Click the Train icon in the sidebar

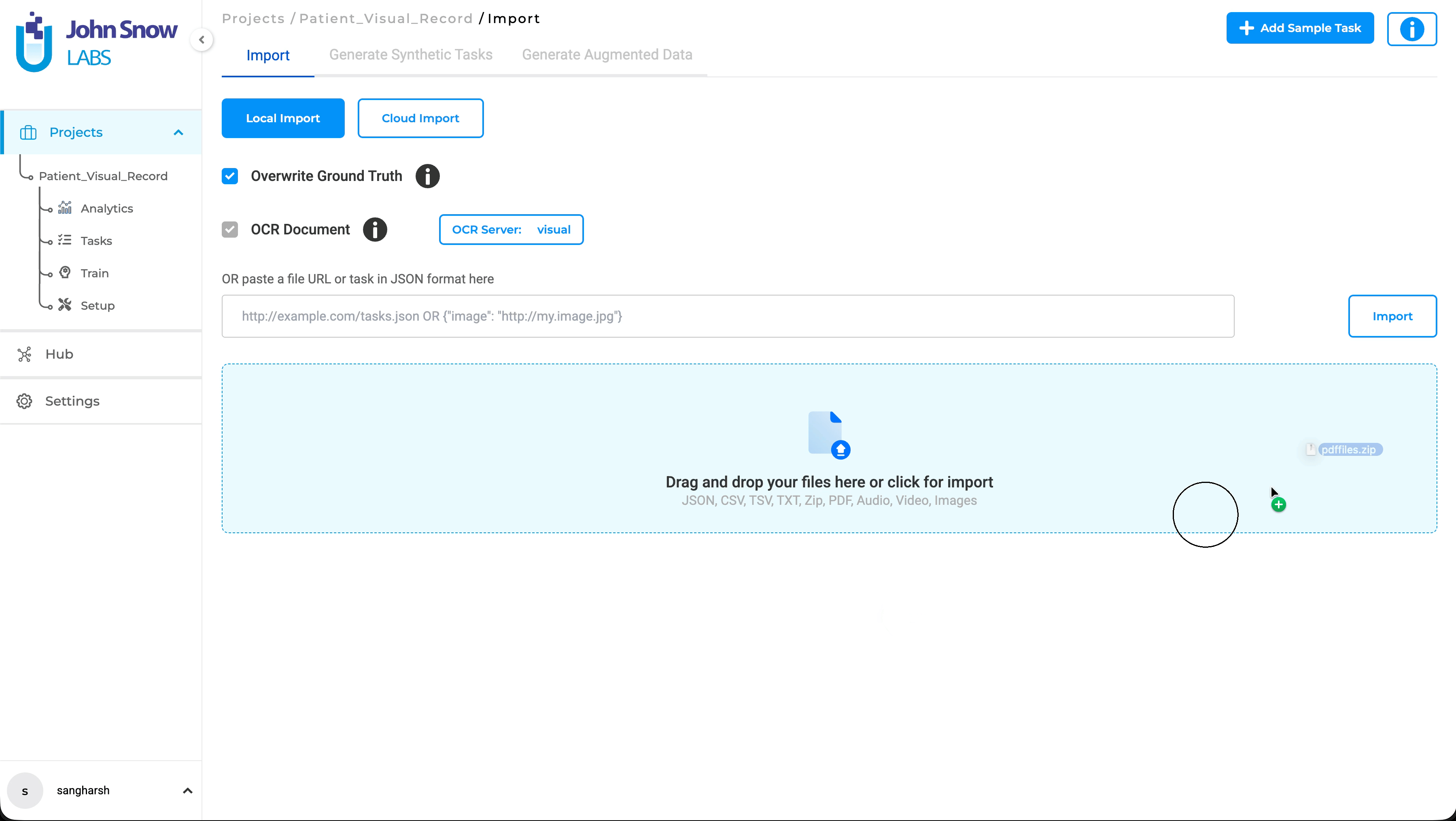[65, 272]
